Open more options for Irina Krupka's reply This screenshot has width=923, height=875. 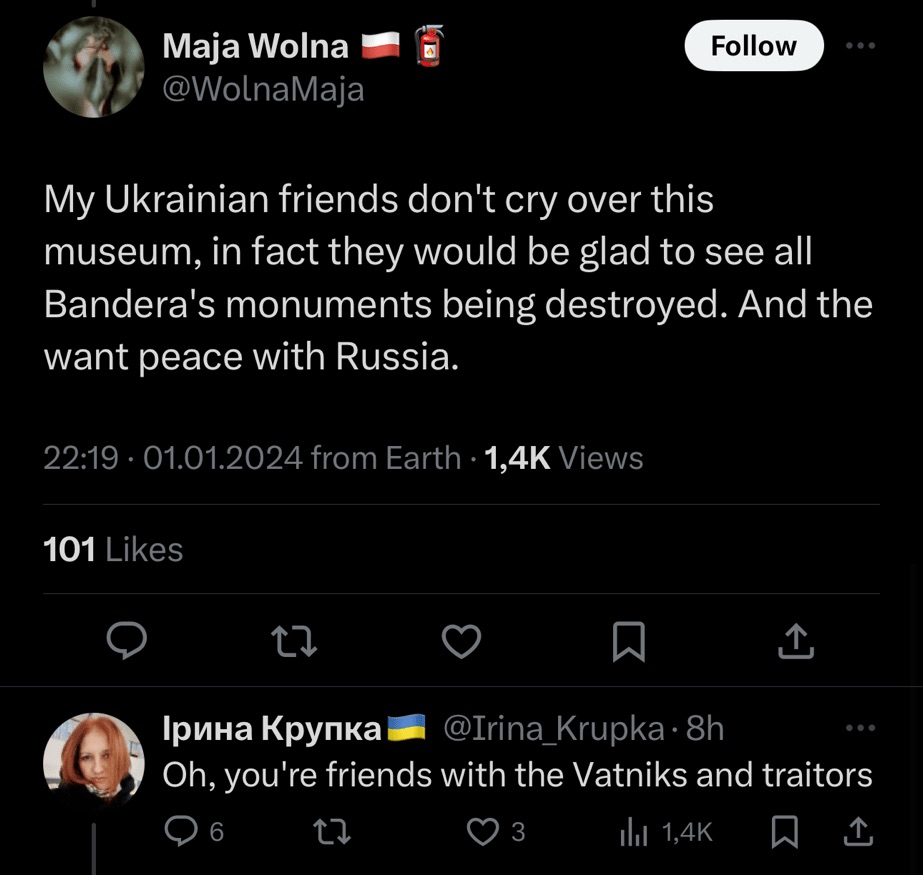pos(859,729)
